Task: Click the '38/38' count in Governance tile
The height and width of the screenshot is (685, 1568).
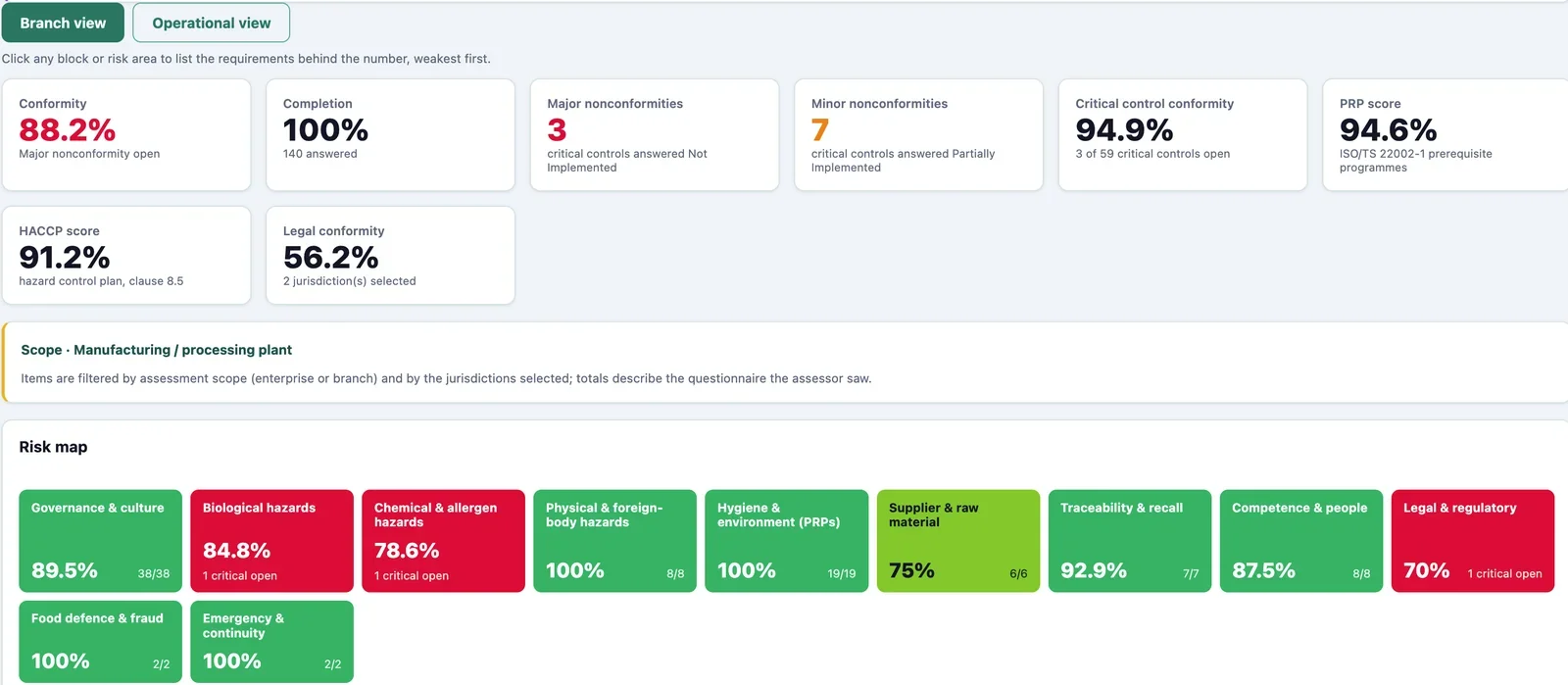Action: tap(154, 574)
